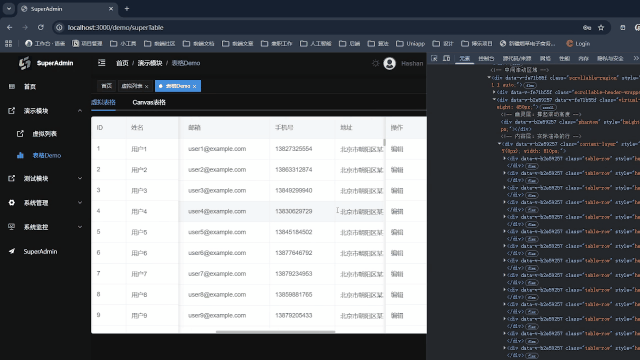Expand the 系统管理 sidebar group
This screenshot has width=640, height=360.
[45, 202]
